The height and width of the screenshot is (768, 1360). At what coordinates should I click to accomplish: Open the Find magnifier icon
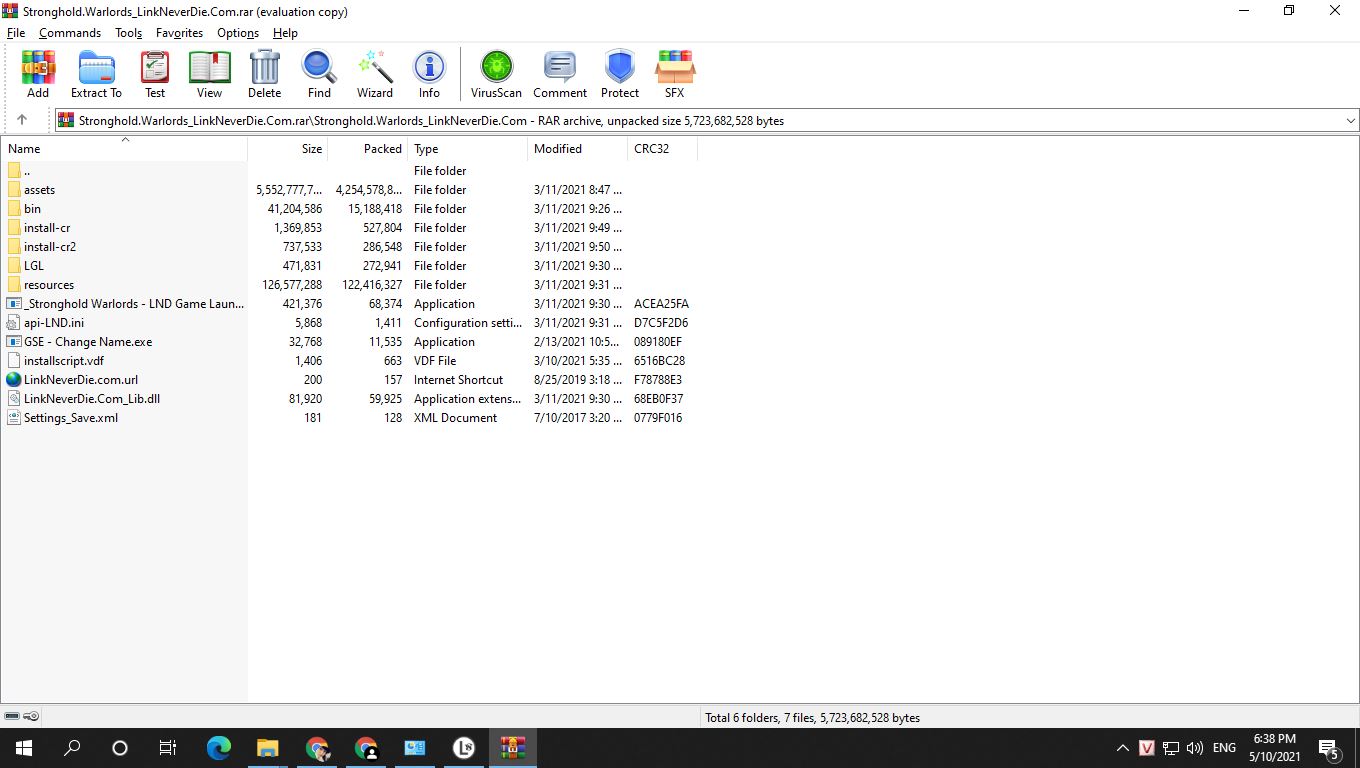coord(319,75)
